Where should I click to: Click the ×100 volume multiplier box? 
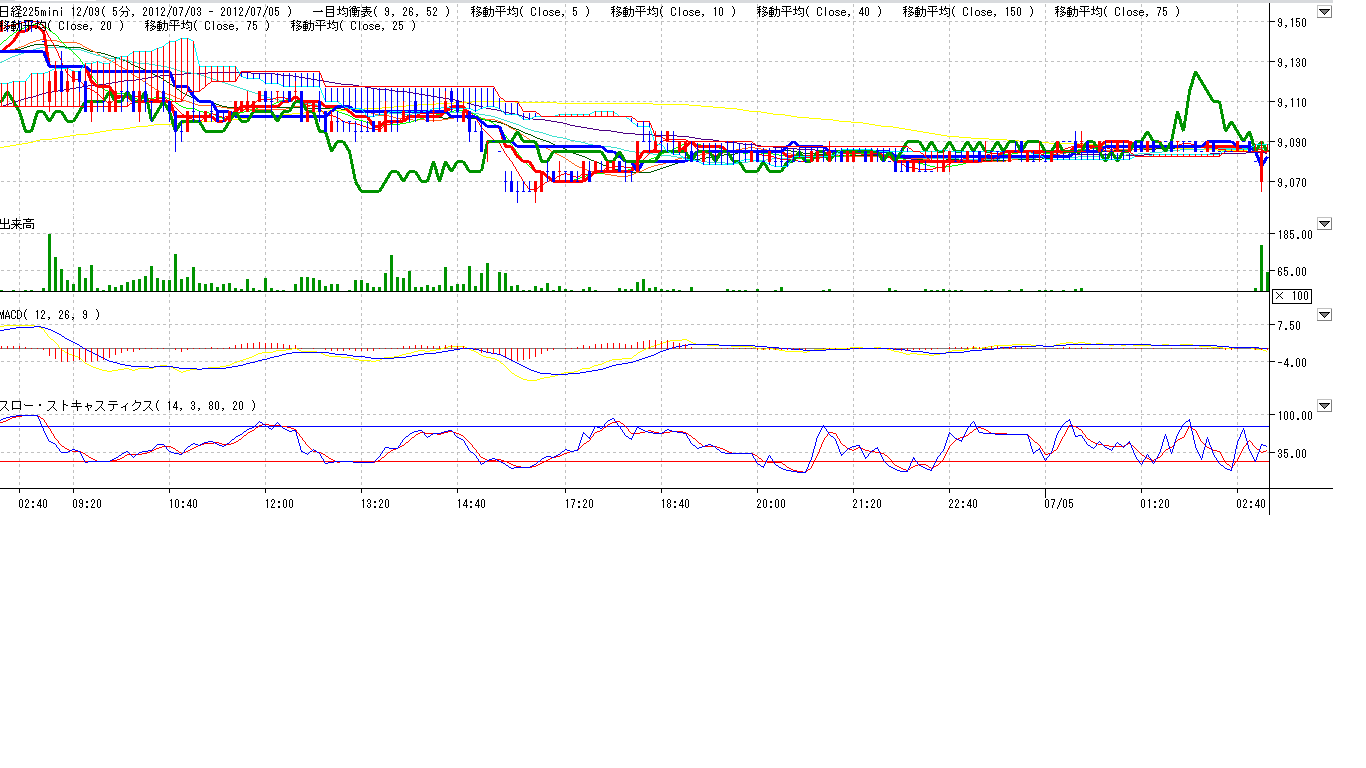click(1291, 296)
